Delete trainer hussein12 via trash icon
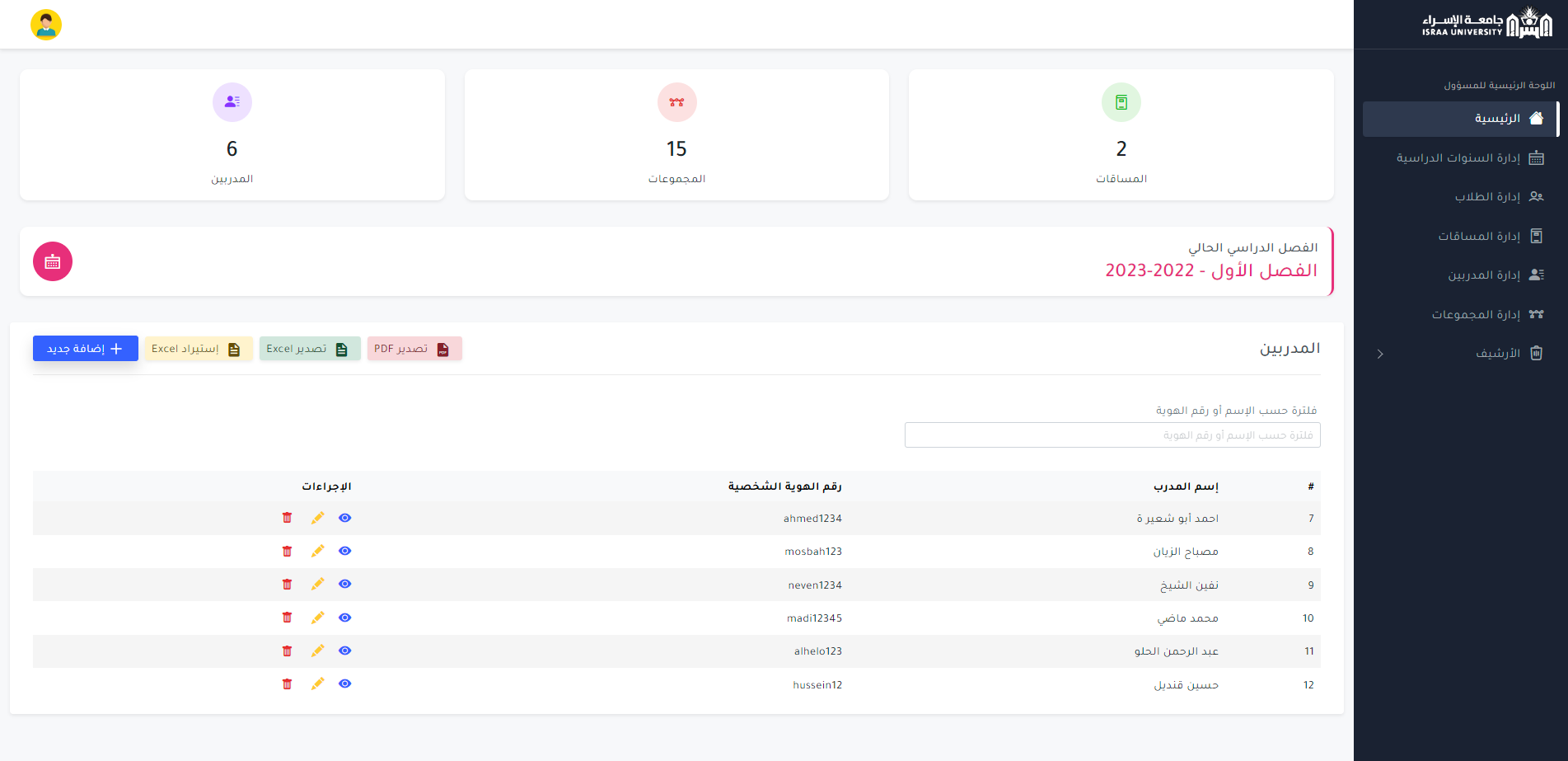The image size is (1568, 761). click(x=287, y=684)
